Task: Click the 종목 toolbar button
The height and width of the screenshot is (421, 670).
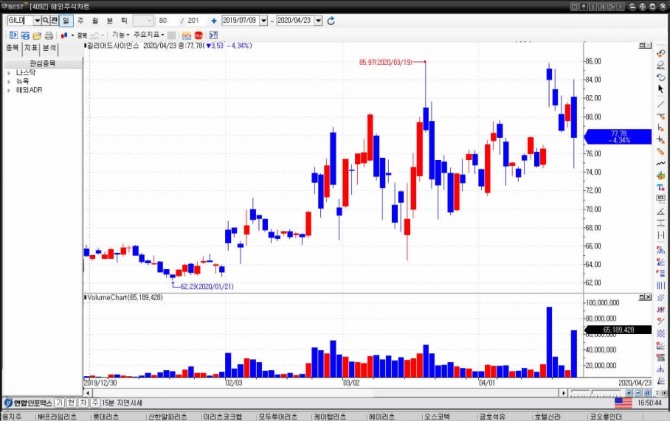Action: coord(82,35)
